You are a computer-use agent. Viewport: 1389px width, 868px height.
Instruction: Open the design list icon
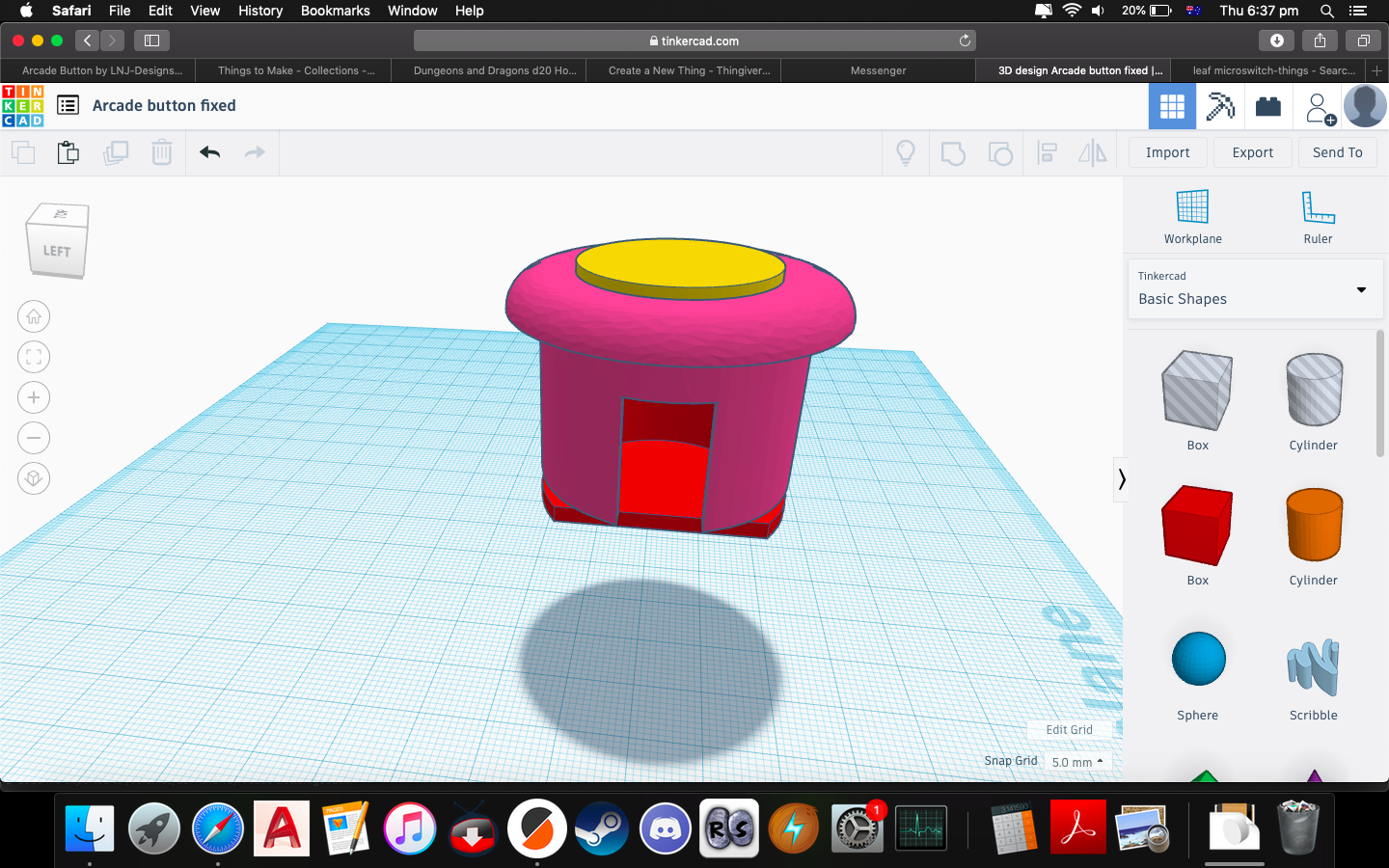tap(68, 105)
